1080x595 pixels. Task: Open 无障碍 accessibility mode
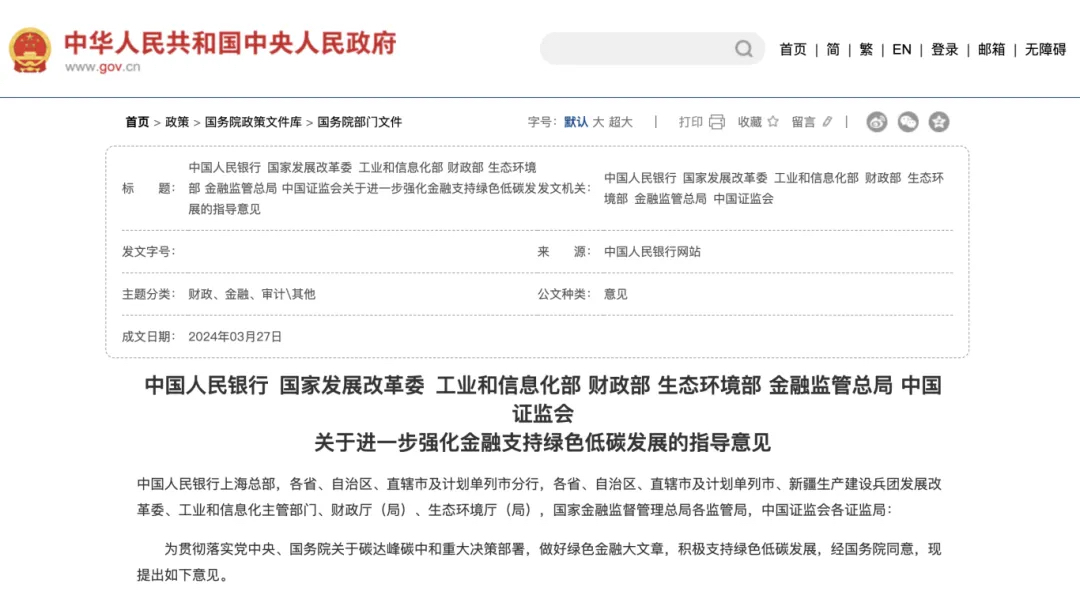coord(1046,50)
